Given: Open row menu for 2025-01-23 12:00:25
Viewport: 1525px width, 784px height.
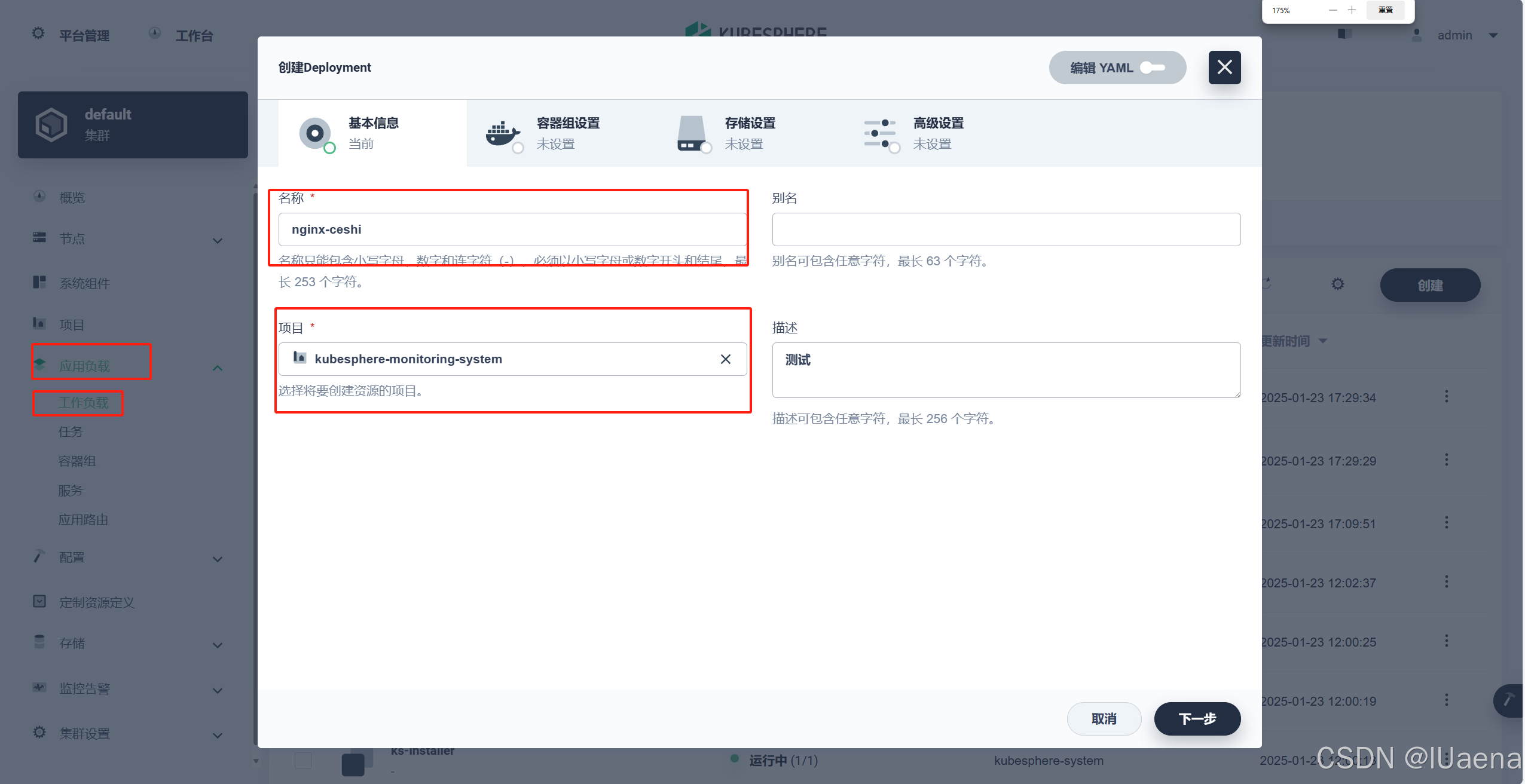Looking at the screenshot, I should [1447, 641].
